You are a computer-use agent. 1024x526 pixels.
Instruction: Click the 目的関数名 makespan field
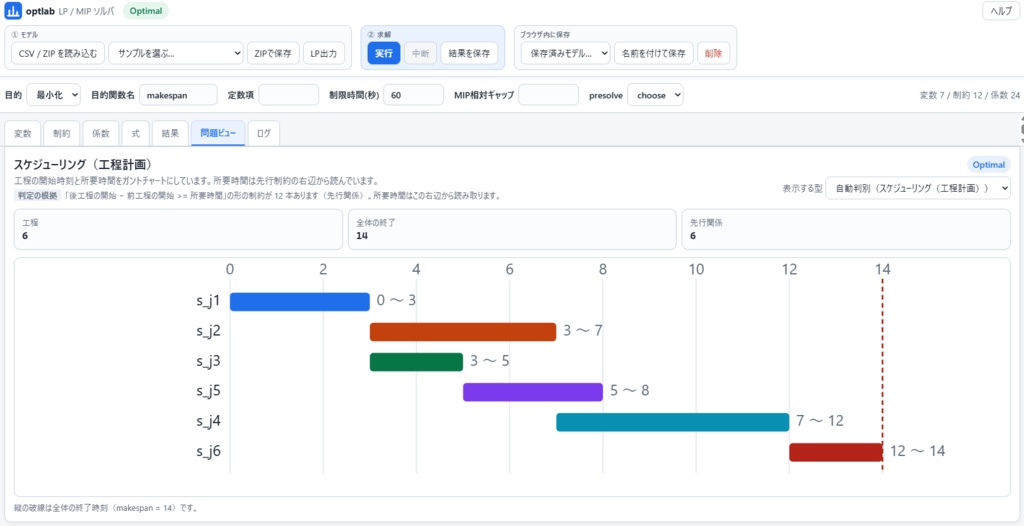[178, 95]
